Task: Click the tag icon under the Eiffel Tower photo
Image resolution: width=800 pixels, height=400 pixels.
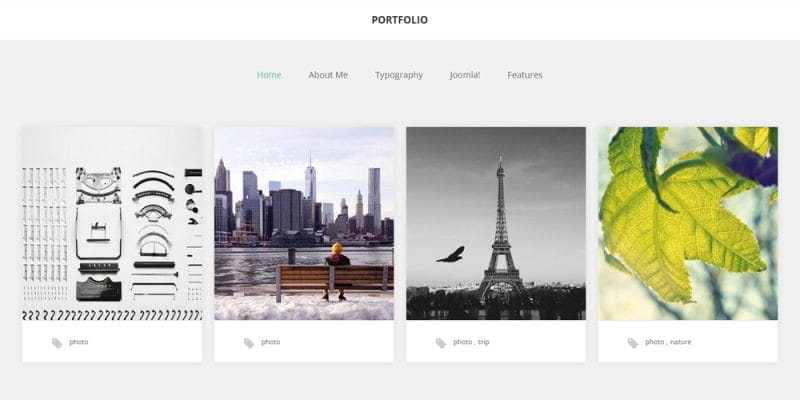Action: (441, 343)
